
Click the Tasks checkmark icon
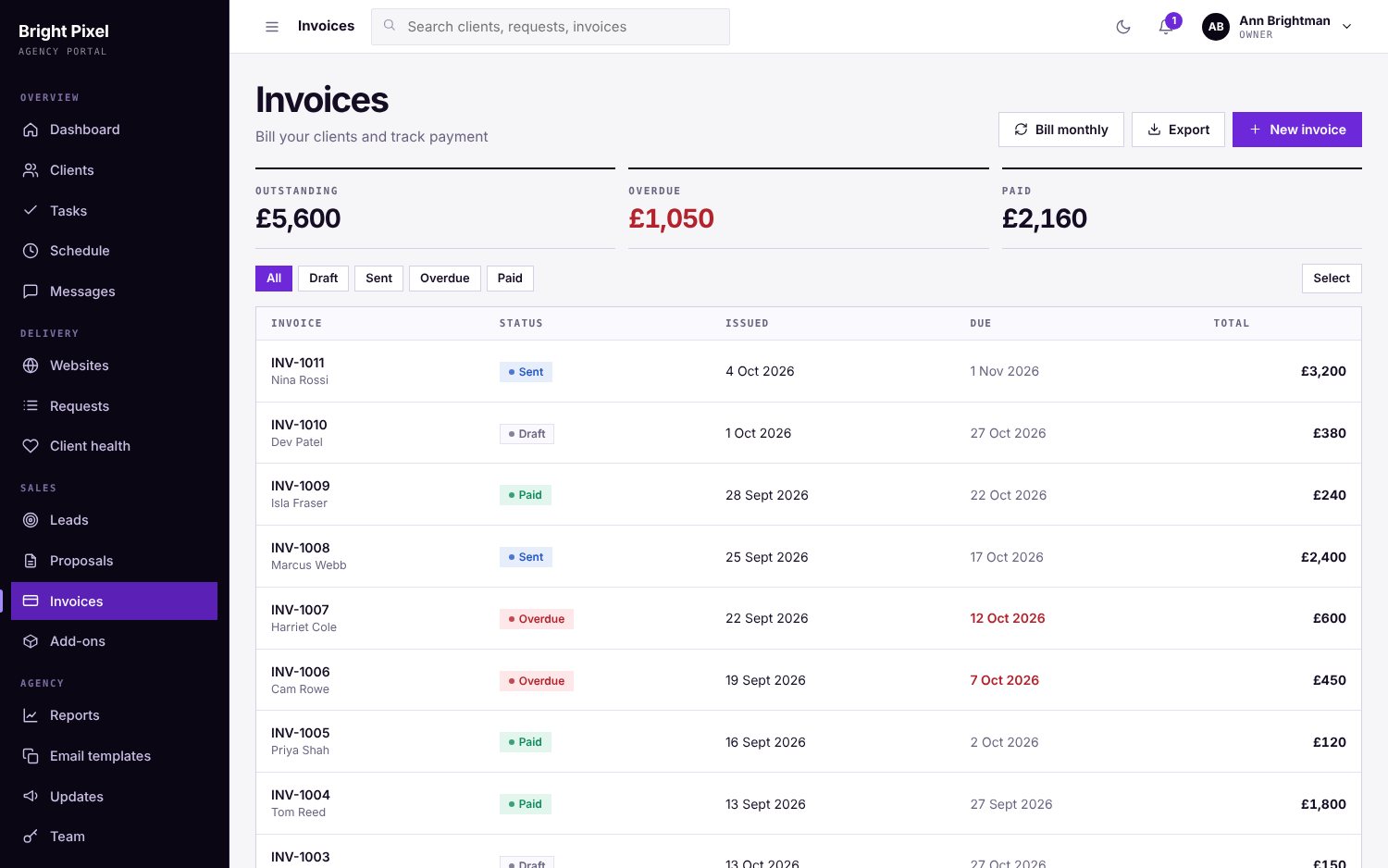[x=31, y=211]
